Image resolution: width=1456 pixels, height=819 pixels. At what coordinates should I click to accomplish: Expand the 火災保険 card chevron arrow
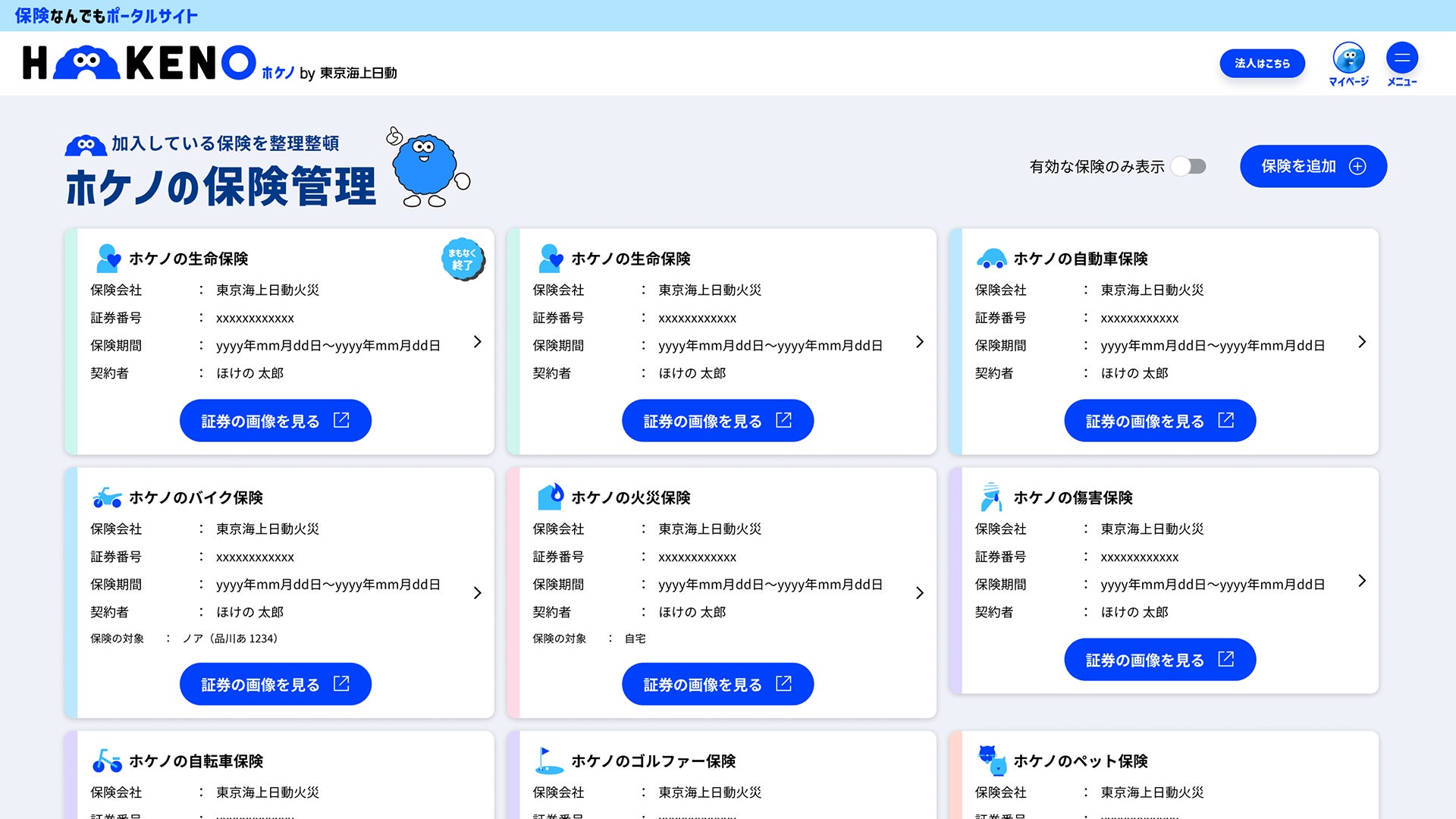click(x=919, y=593)
